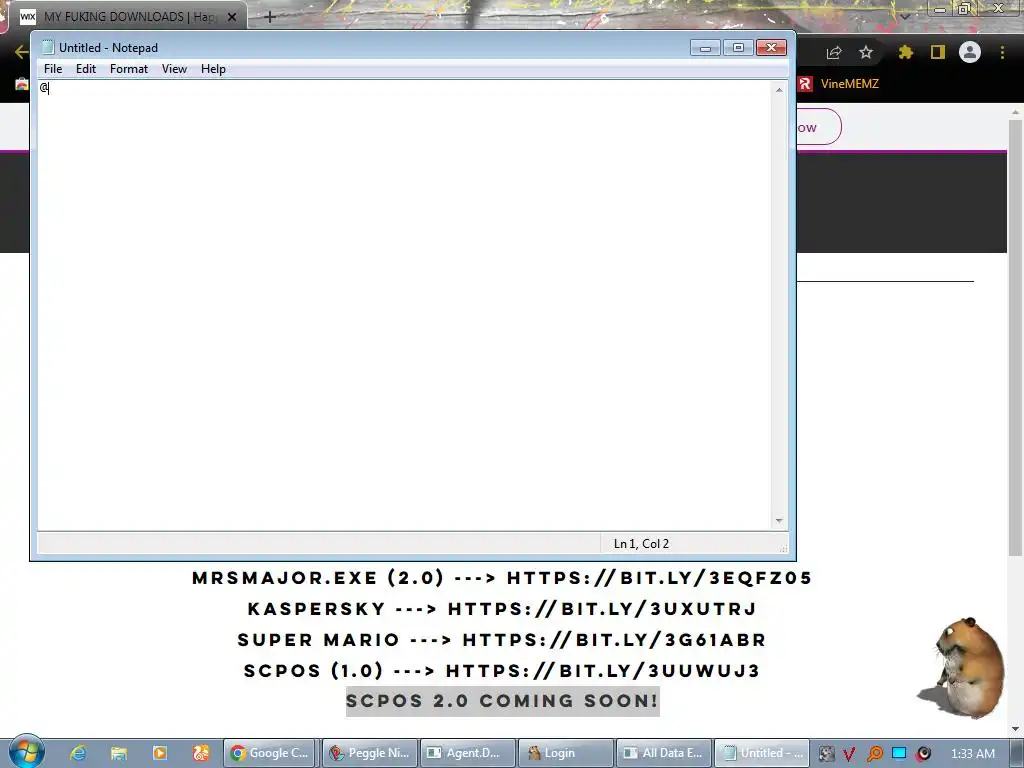
Task: Switch to Google Chrome taskbar button
Action: [x=270, y=753]
